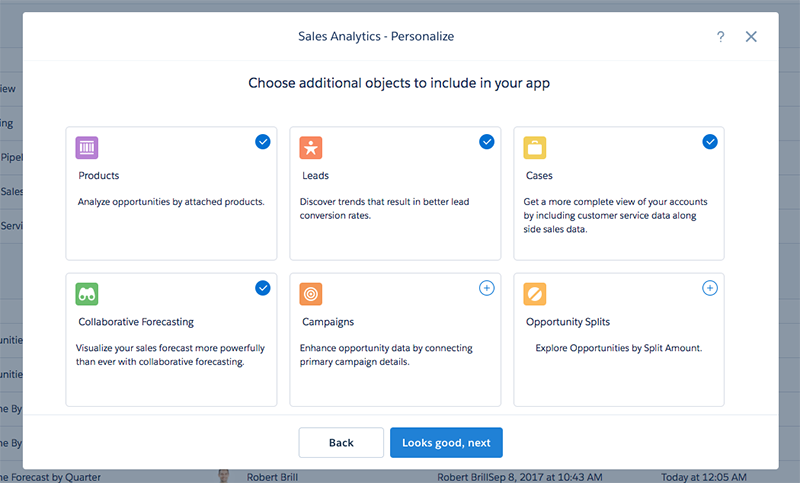The height and width of the screenshot is (483, 800).
Task: Click Robert Brill avatar in background row
Action: click(223, 476)
